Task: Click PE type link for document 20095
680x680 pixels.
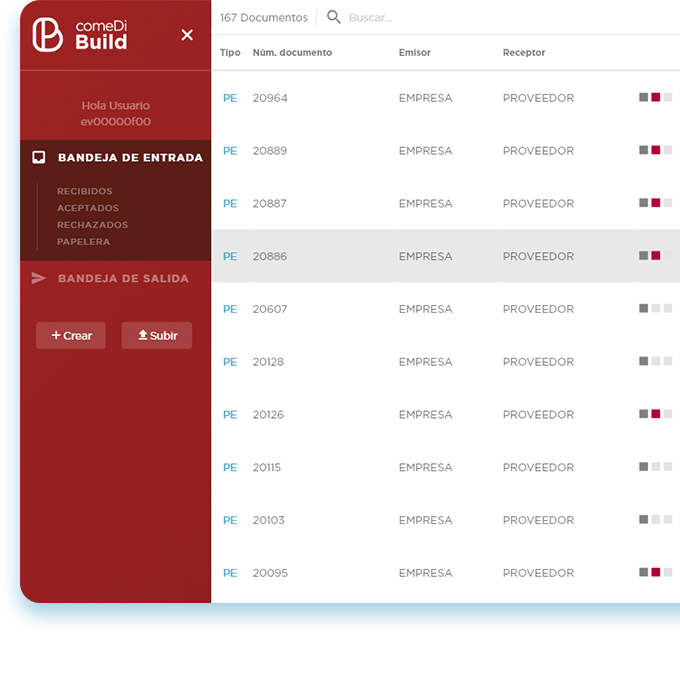Action: [230, 573]
